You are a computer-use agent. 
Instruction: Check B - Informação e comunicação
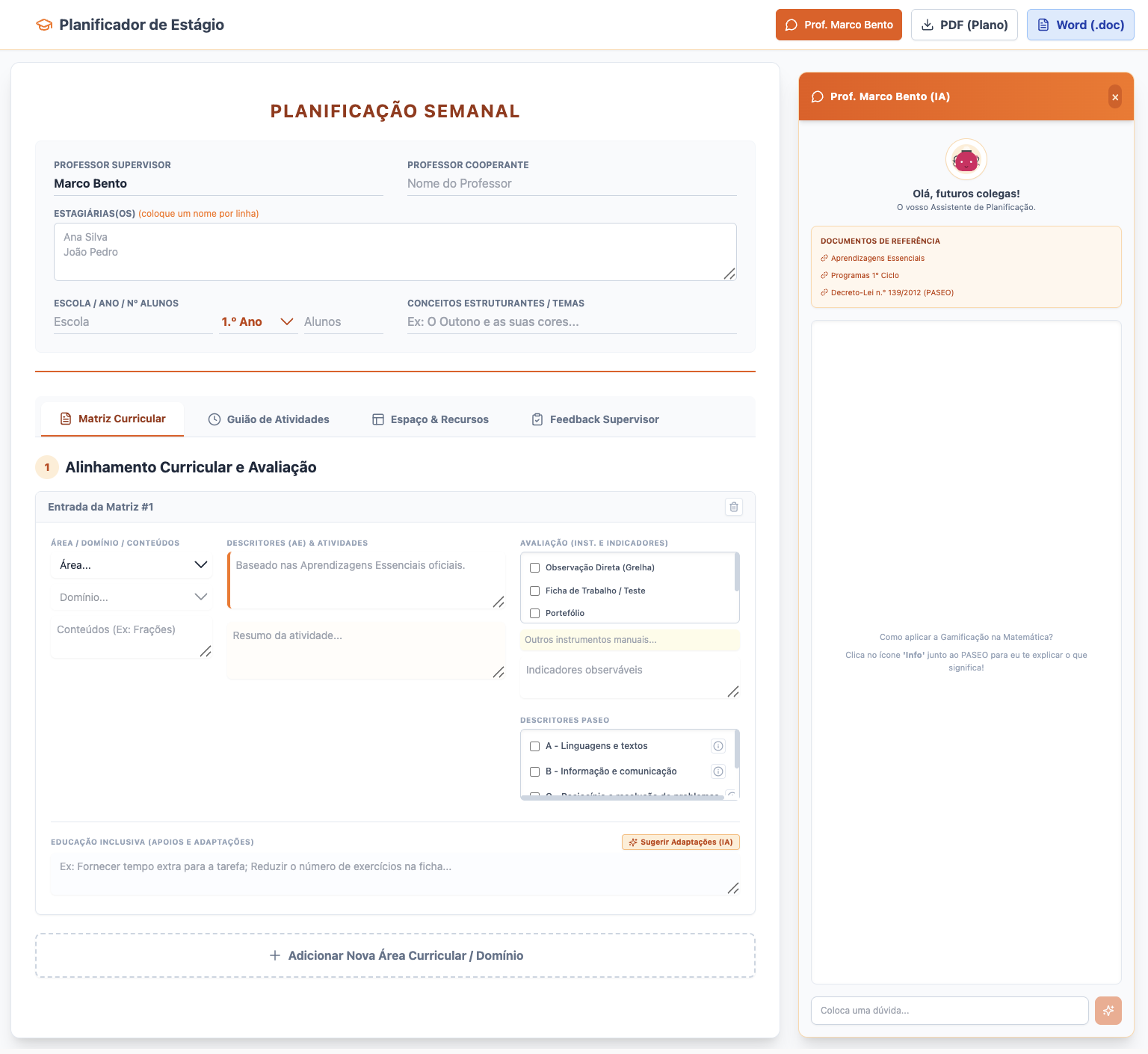pyautogui.click(x=534, y=771)
